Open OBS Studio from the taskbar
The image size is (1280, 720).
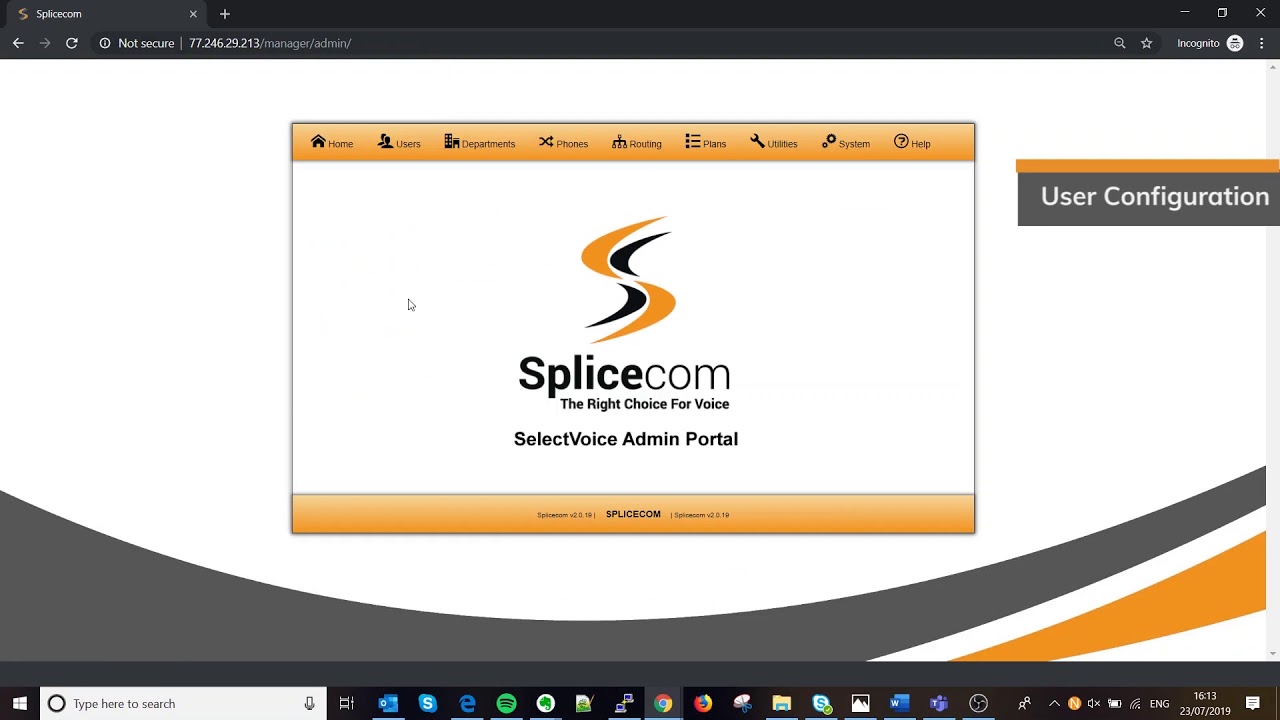click(x=978, y=703)
